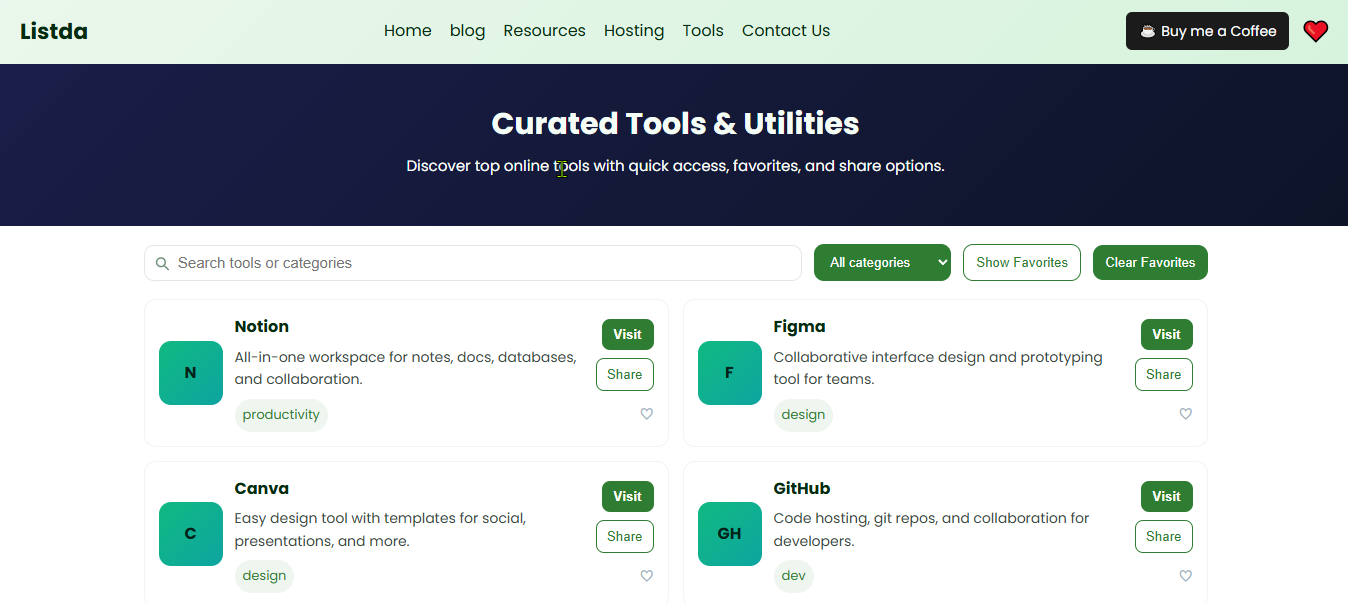Click the Figma F logo tile
The image size is (1348, 603).
tap(730, 373)
